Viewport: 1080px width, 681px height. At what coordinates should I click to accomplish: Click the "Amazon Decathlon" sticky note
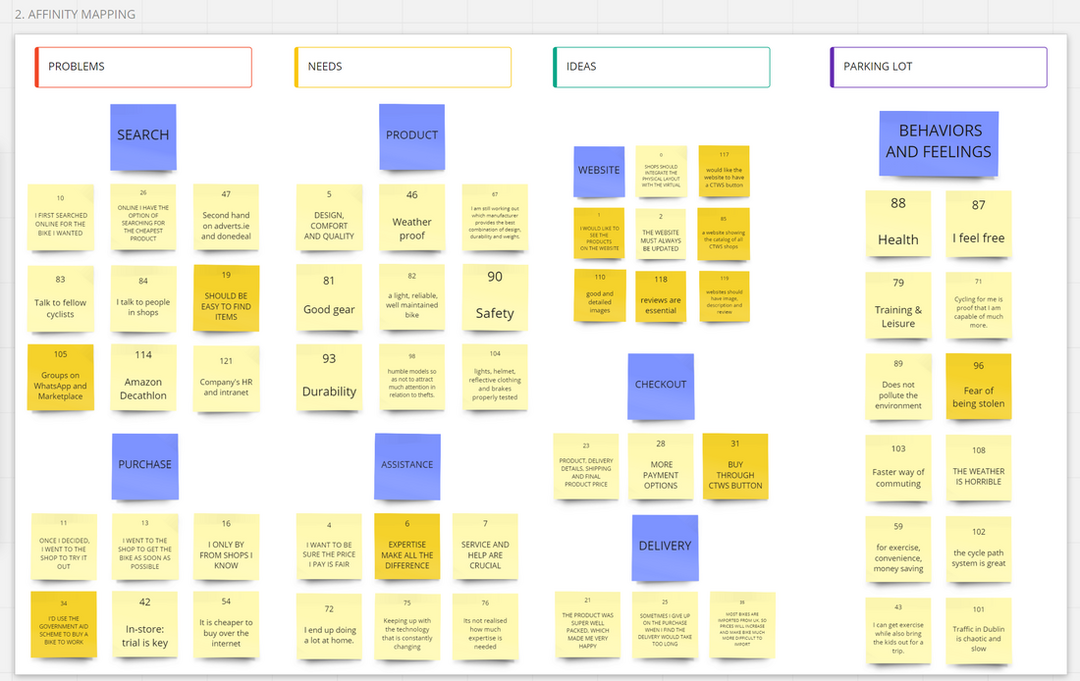pos(144,378)
